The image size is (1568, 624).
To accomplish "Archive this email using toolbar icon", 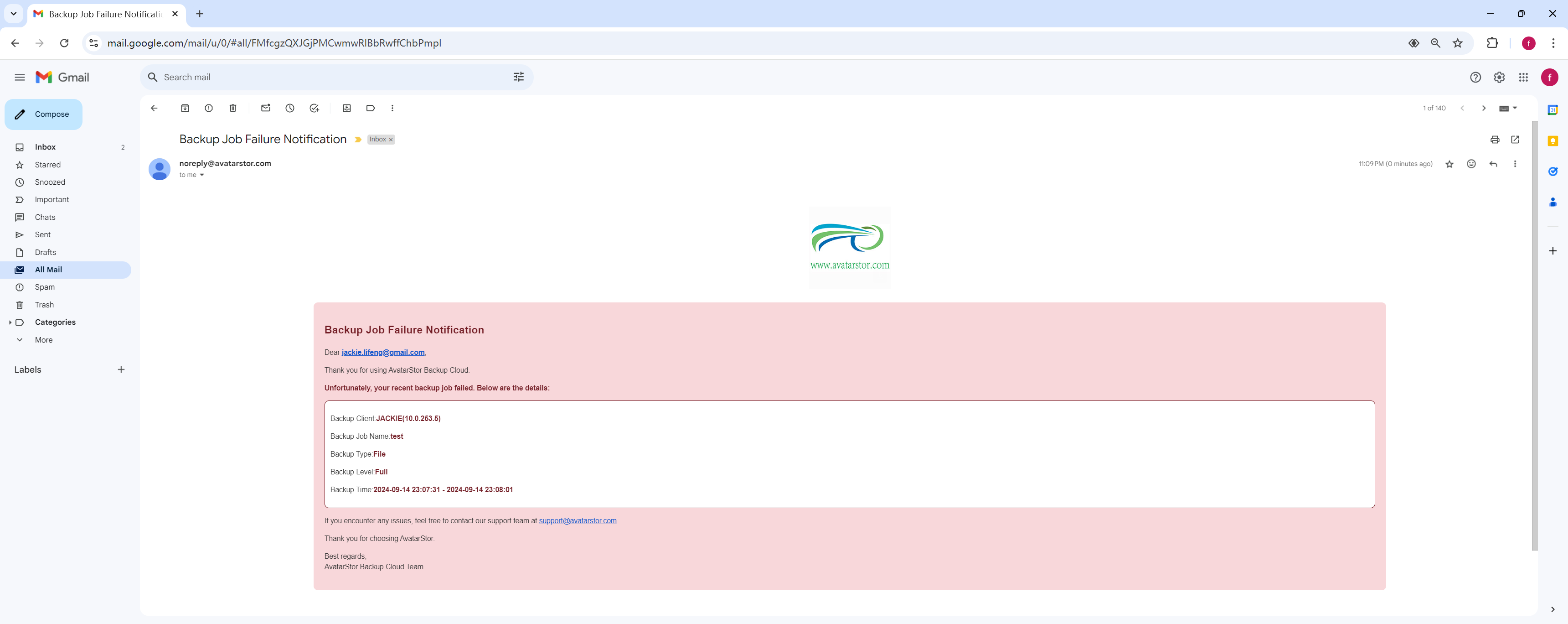I will click(185, 108).
